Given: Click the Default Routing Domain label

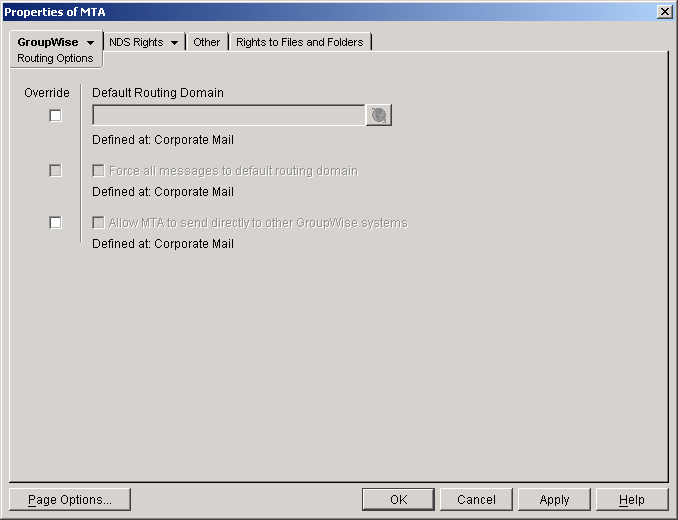Looking at the screenshot, I should tap(158, 93).
